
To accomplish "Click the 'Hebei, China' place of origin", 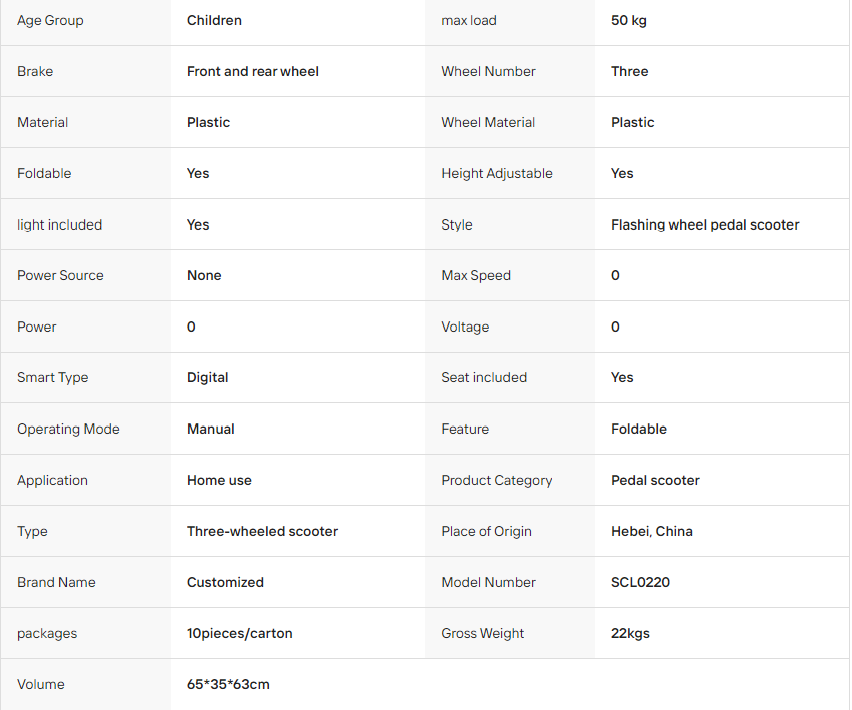I will click(x=651, y=531).
